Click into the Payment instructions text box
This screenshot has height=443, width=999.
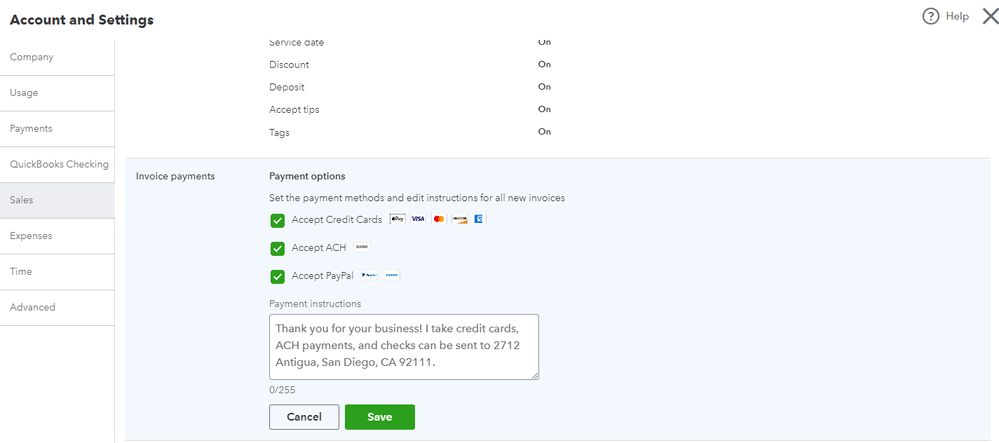pyautogui.click(x=404, y=347)
